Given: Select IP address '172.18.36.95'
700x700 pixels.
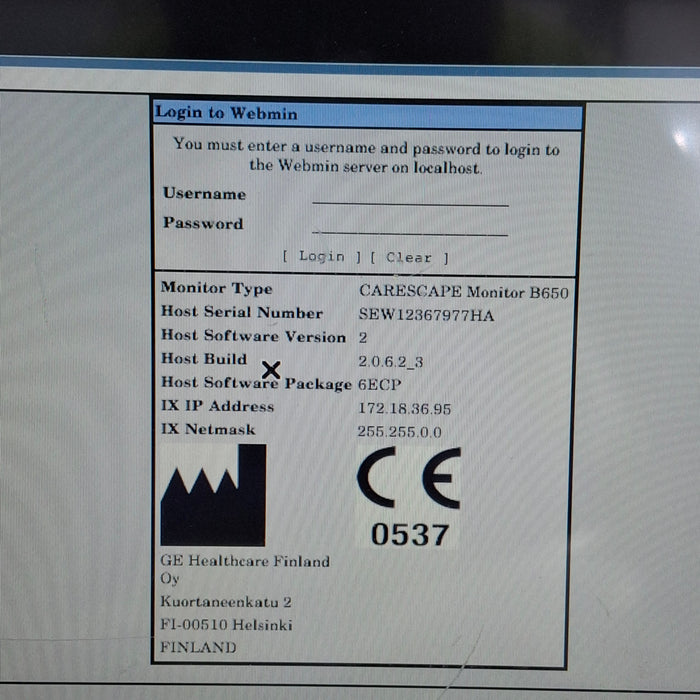Looking at the screenshot, I should tap(404, 408).
